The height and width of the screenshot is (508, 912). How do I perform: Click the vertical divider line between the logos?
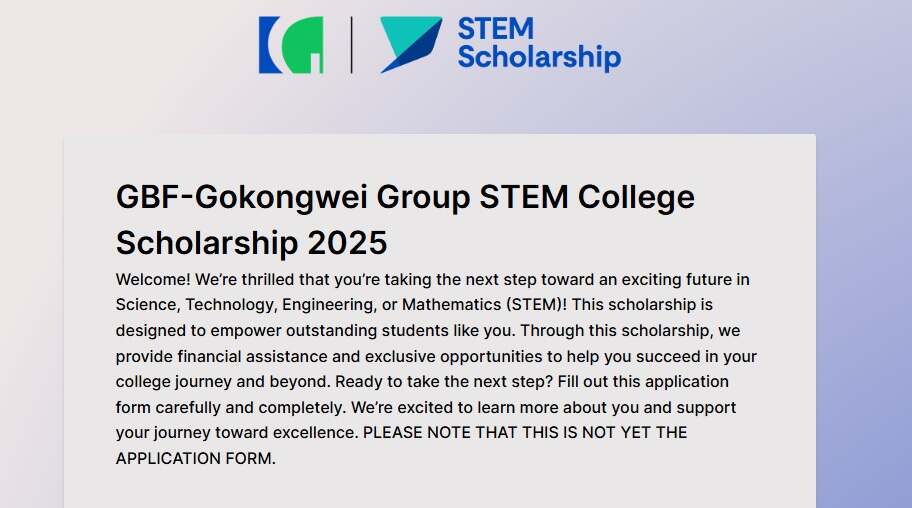point(351,45)
